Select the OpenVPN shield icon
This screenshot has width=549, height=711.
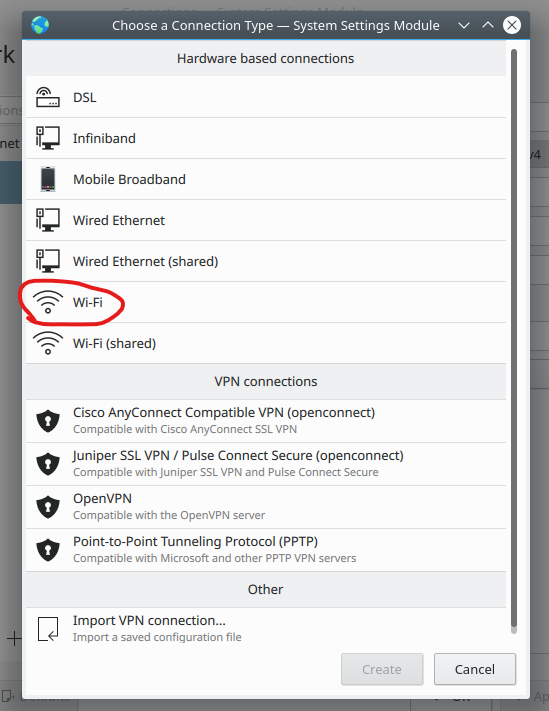point(48,506)
